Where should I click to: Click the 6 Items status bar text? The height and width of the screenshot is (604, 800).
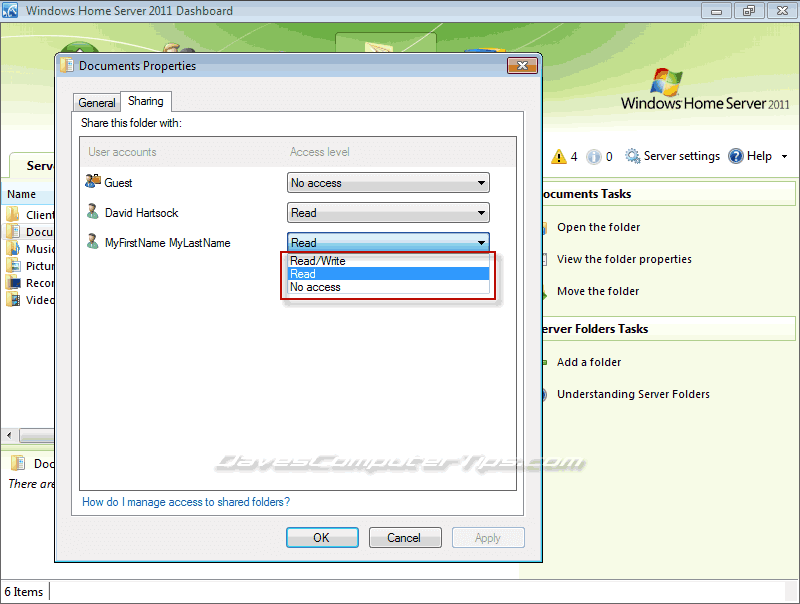click(24, 592)
